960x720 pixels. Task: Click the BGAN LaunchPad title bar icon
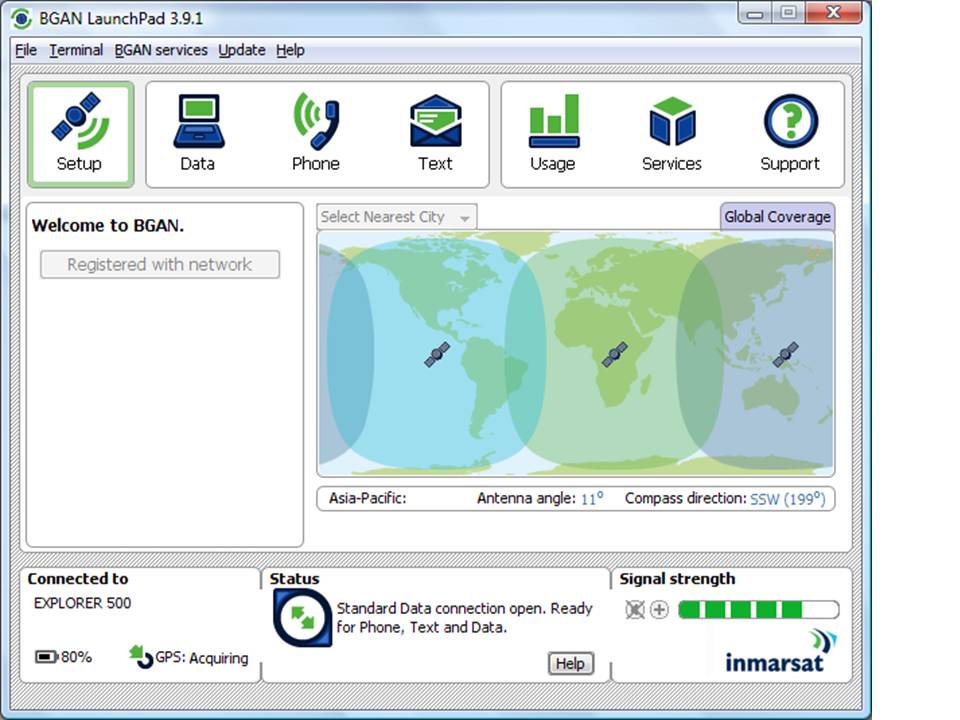tap(21, 18)
